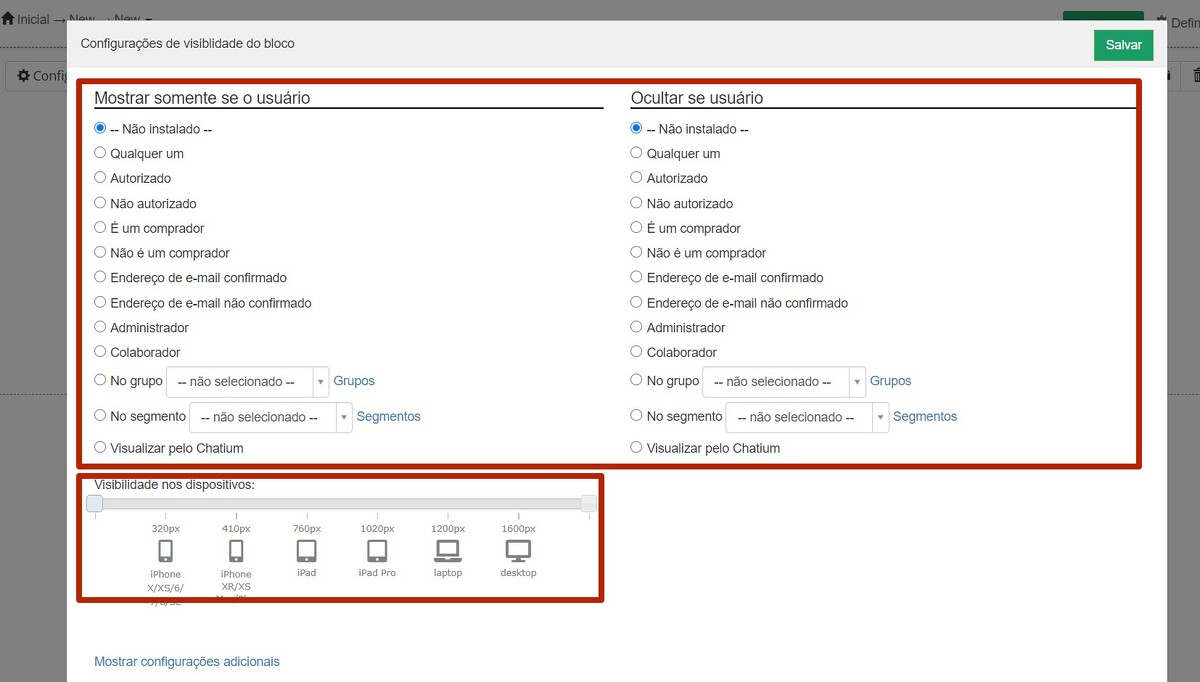Click the gear icon in Config button
1200x682 pixels.
pyautogui.click(x=24, y=76)
